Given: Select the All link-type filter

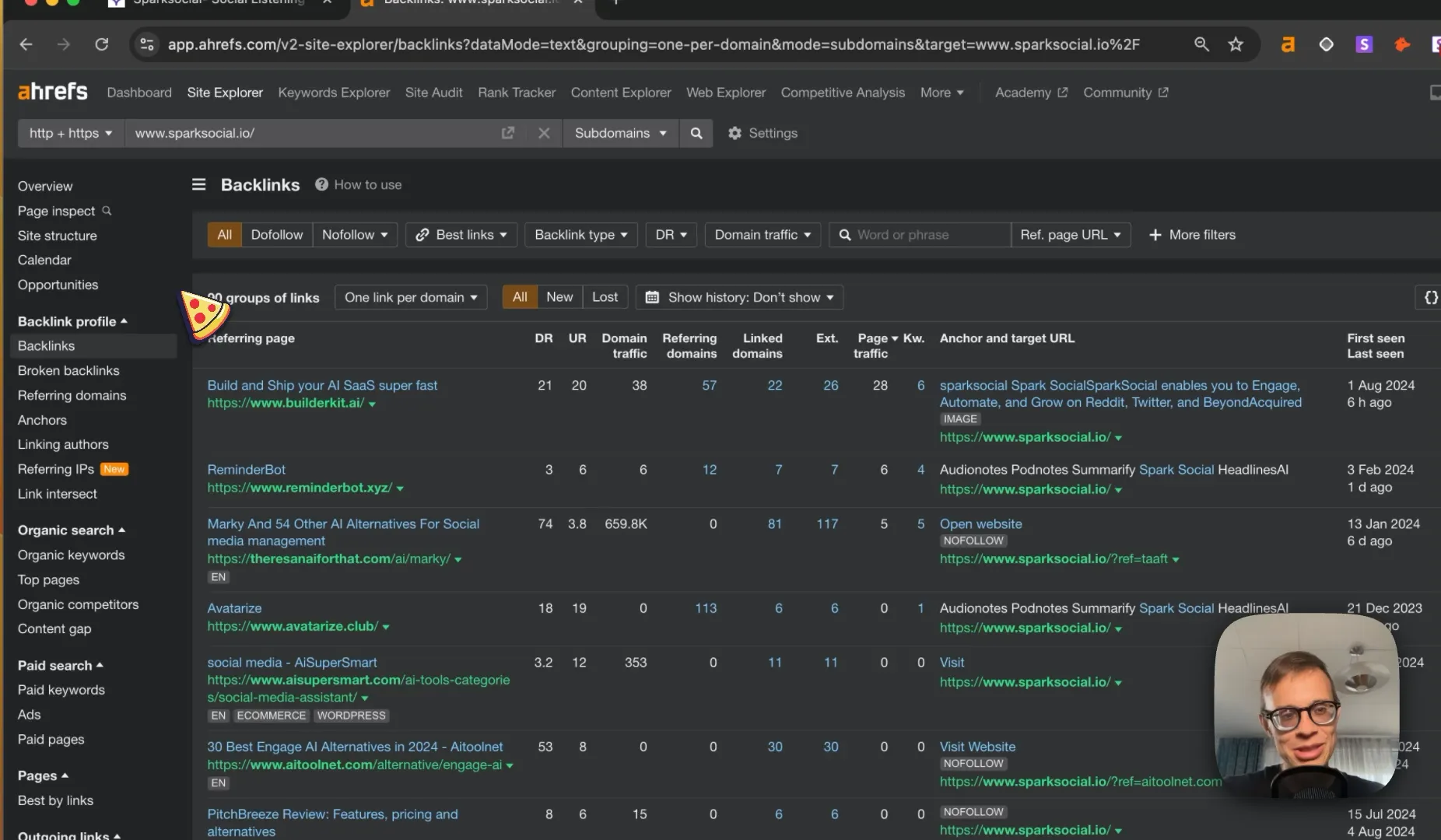Looking at the screenshot, I should (224, 235).
